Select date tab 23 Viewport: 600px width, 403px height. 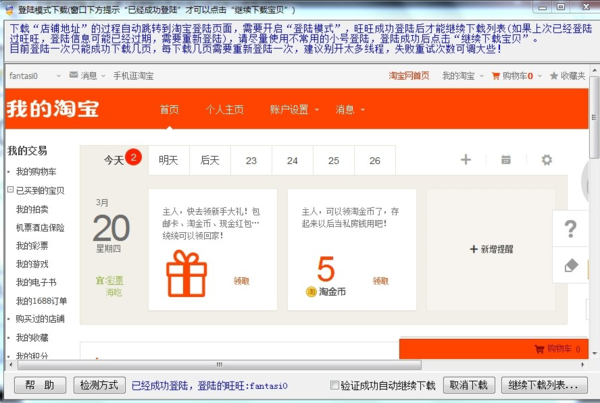(251, 160)
